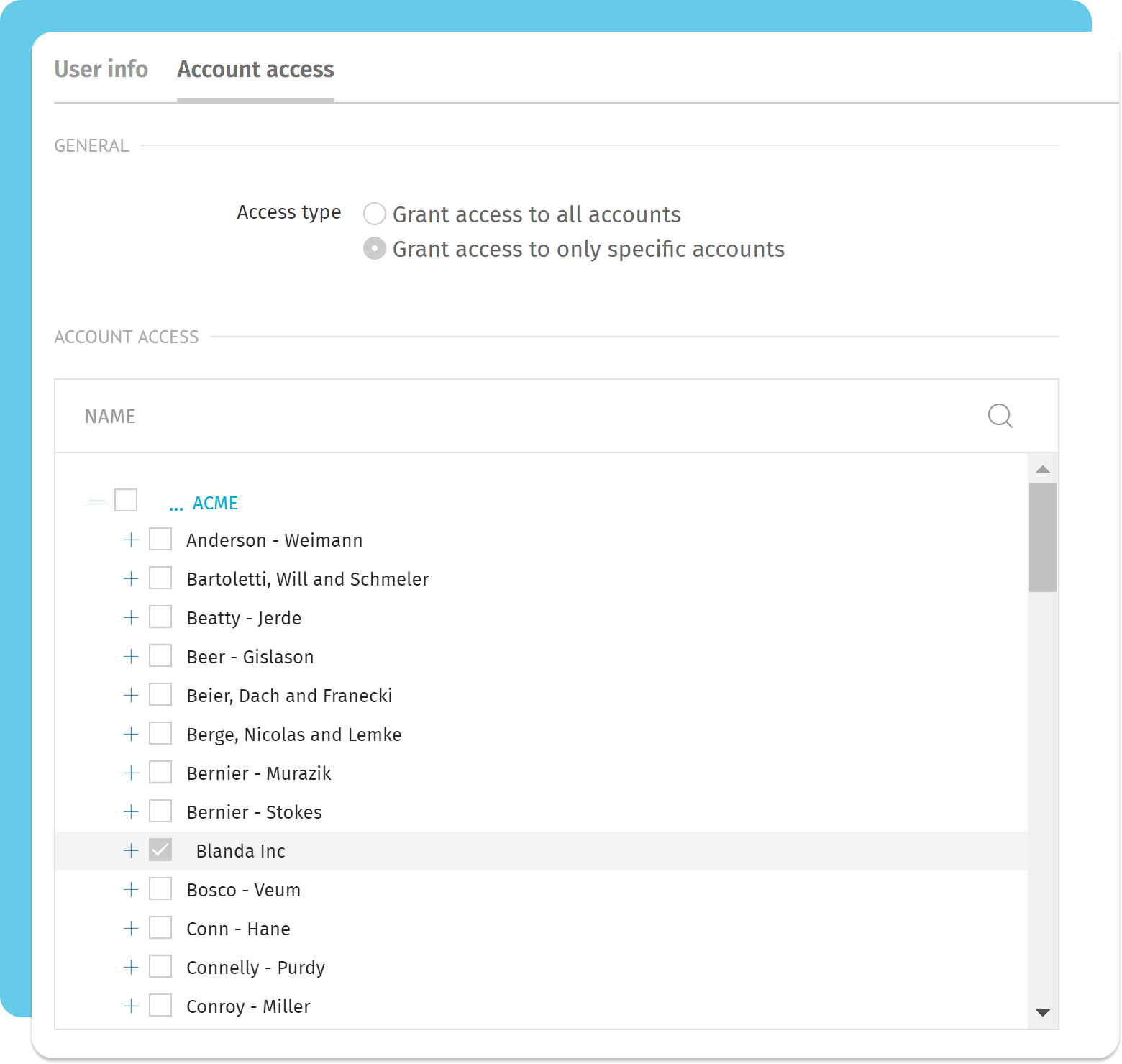Check Beier, Dach and Franecki checkbox
The height and width of the screenshot is (1064, 1122).
(160, 694)
